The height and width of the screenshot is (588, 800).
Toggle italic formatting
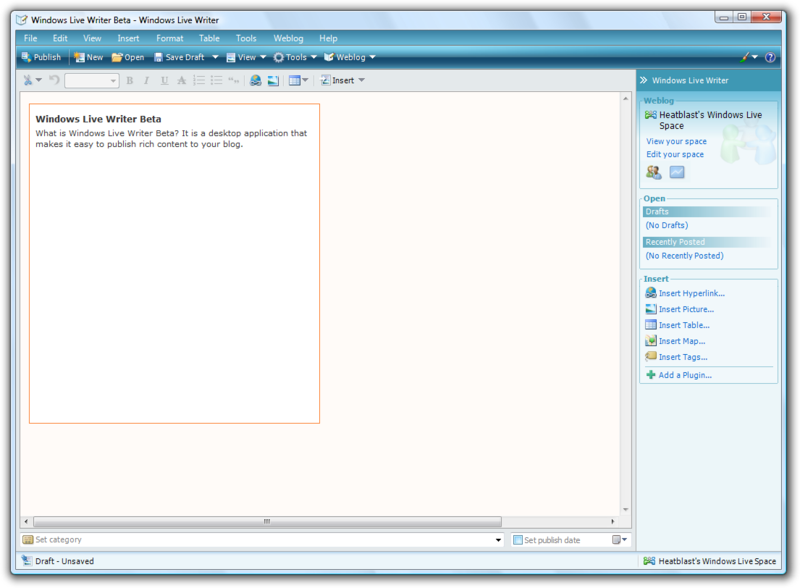[x=146, y=80]
